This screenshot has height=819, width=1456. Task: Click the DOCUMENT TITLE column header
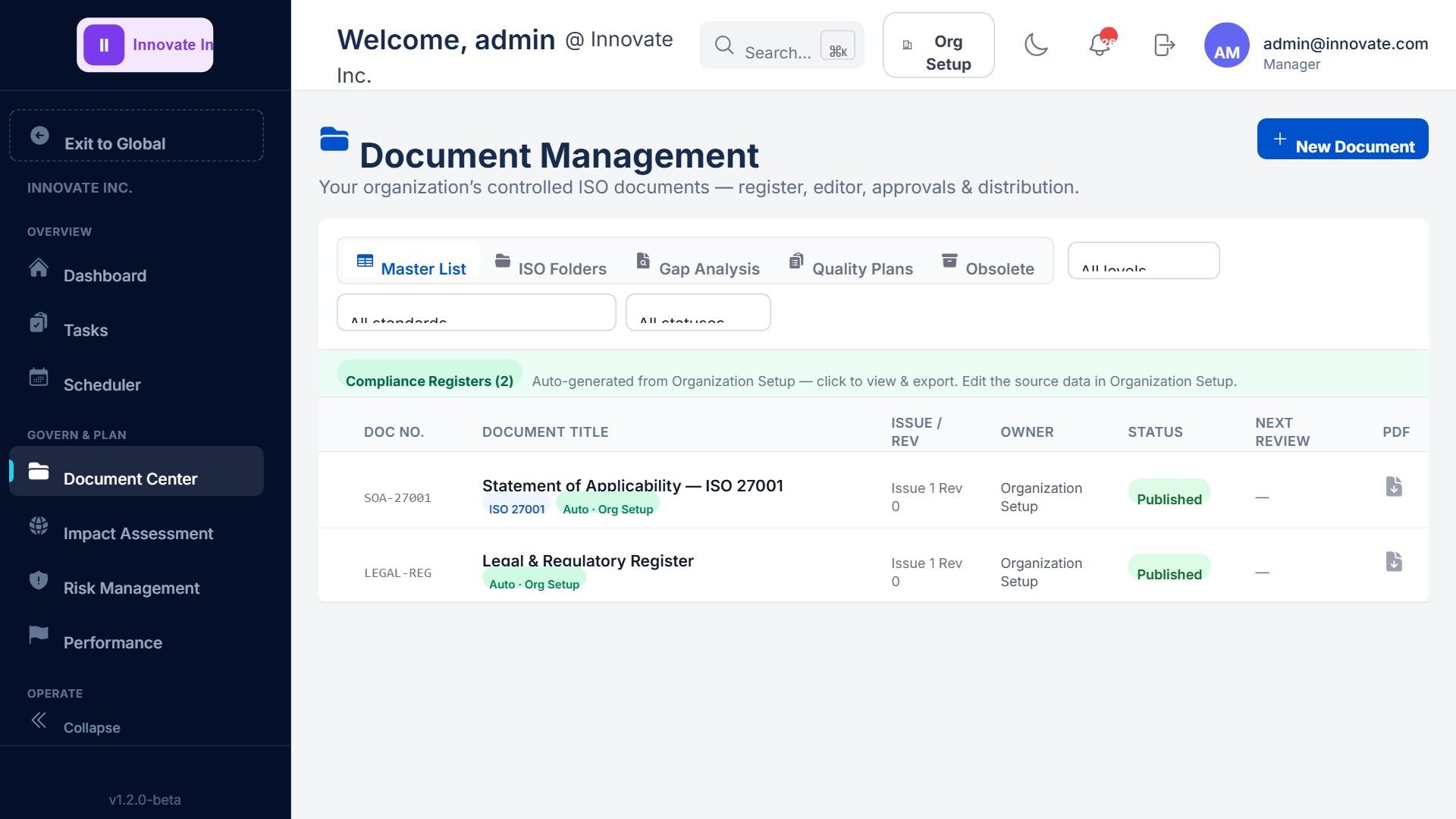tap(545, 432)
